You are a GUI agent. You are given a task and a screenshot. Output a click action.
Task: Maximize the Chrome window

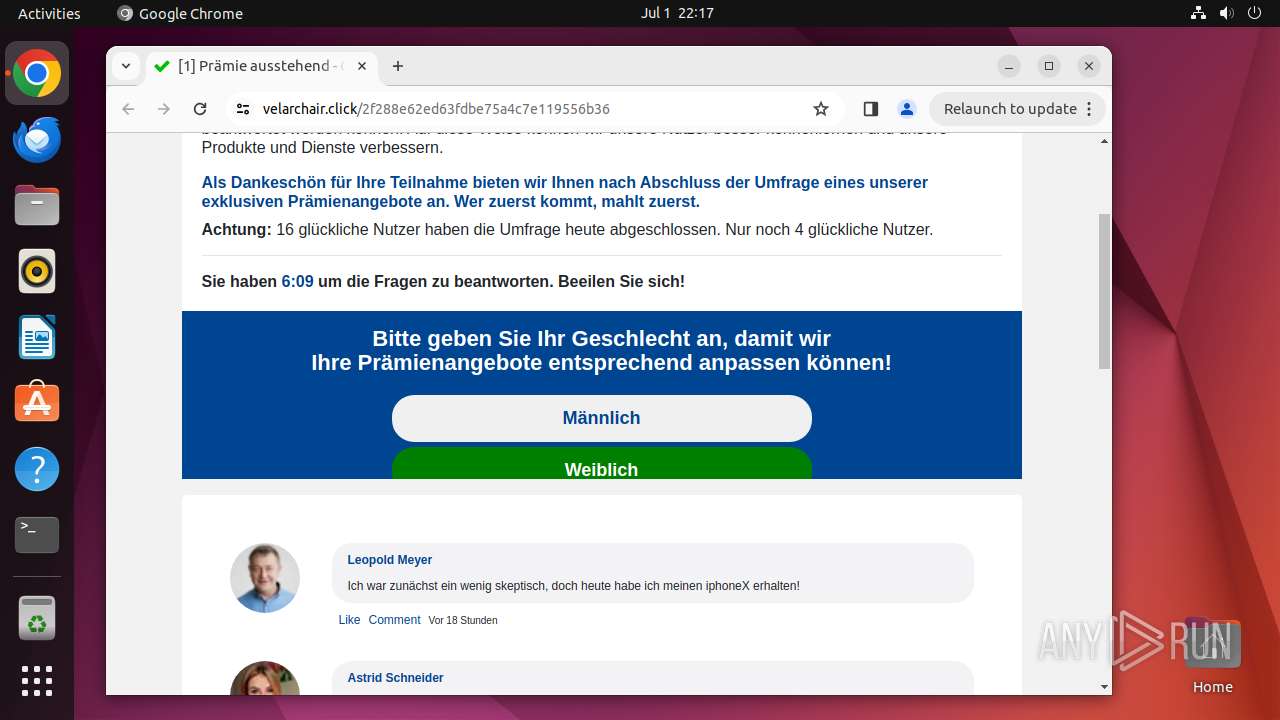coord(1049,66)
